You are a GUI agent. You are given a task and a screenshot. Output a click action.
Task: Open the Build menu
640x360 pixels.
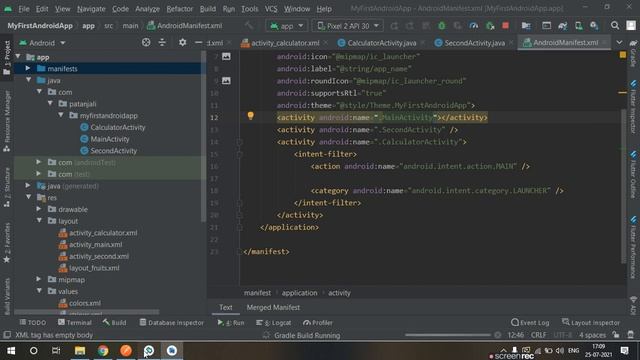click(x=207, y=9)
